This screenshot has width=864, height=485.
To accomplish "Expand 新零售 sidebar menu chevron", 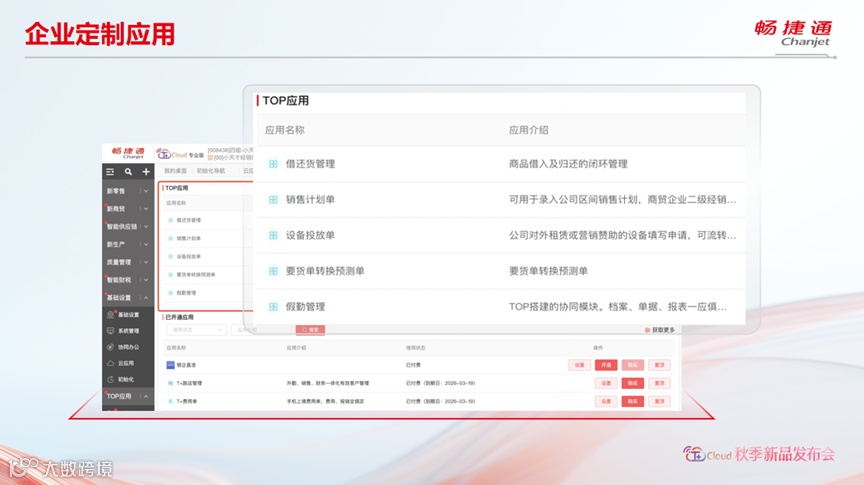I will coord(146,191).
